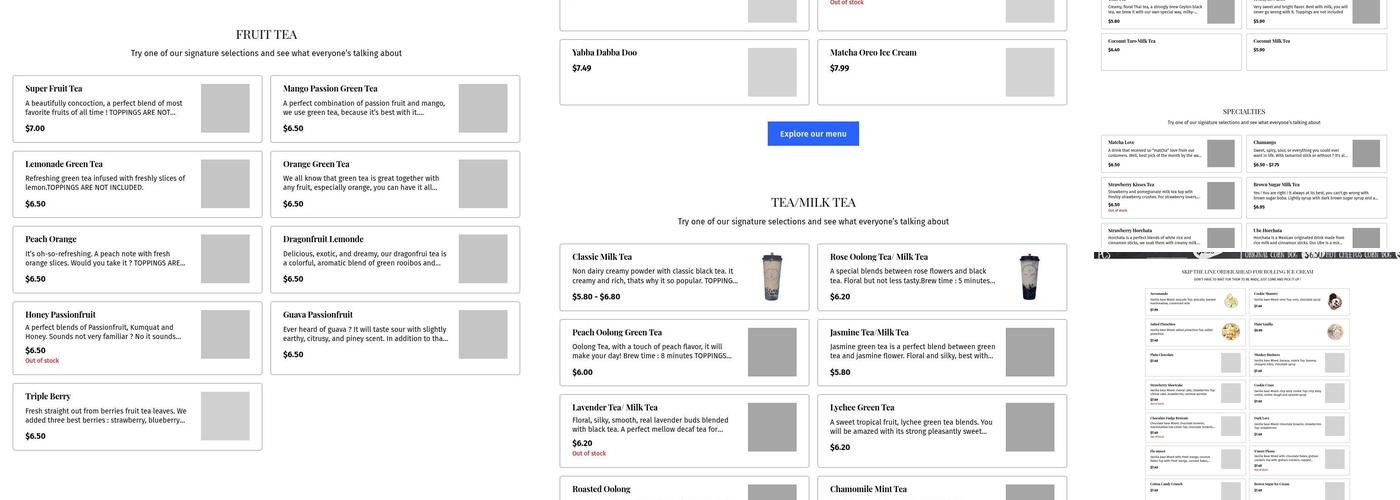The image size is (1400, 500).
Task: Click the Yabba Dabba Doo thumbnail
Action: pyautogui.click(x=772, y=72)
